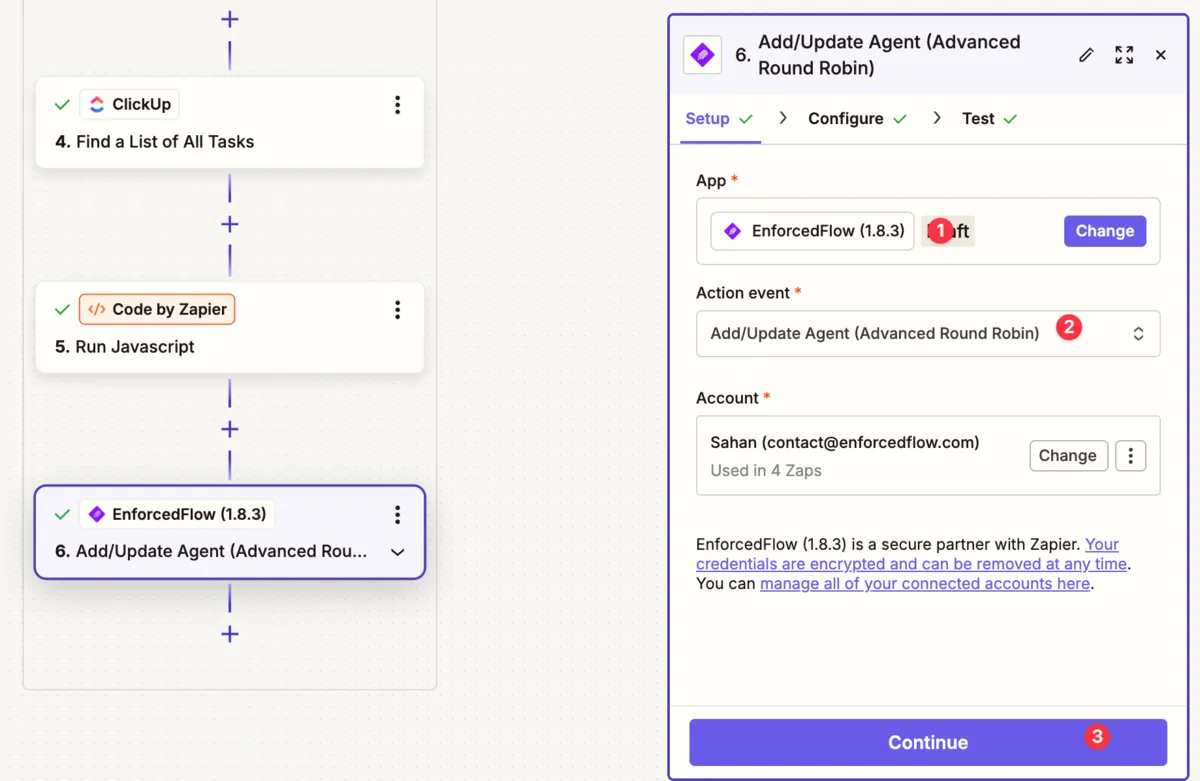Open the three-dot menu on Run Javascript step
This screenshot has height=781, width=1200.
point(397,309)
